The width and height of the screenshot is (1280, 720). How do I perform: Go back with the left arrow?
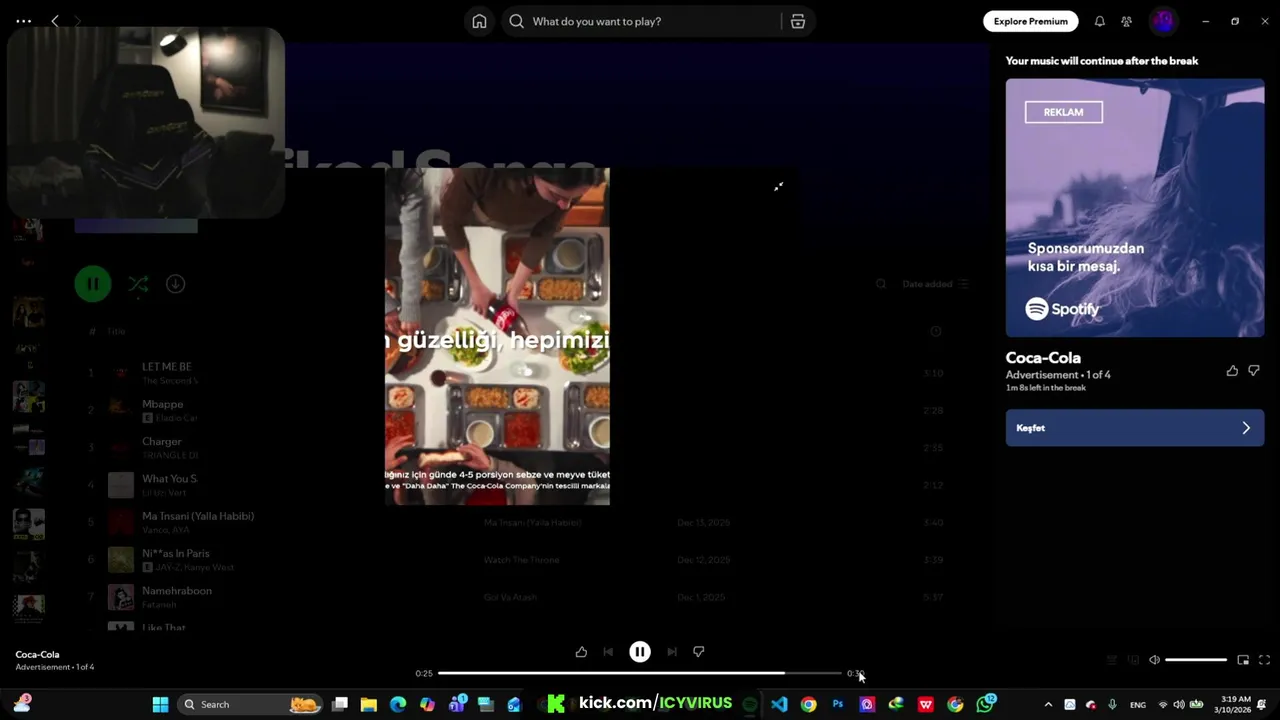[x=55, y=21]
